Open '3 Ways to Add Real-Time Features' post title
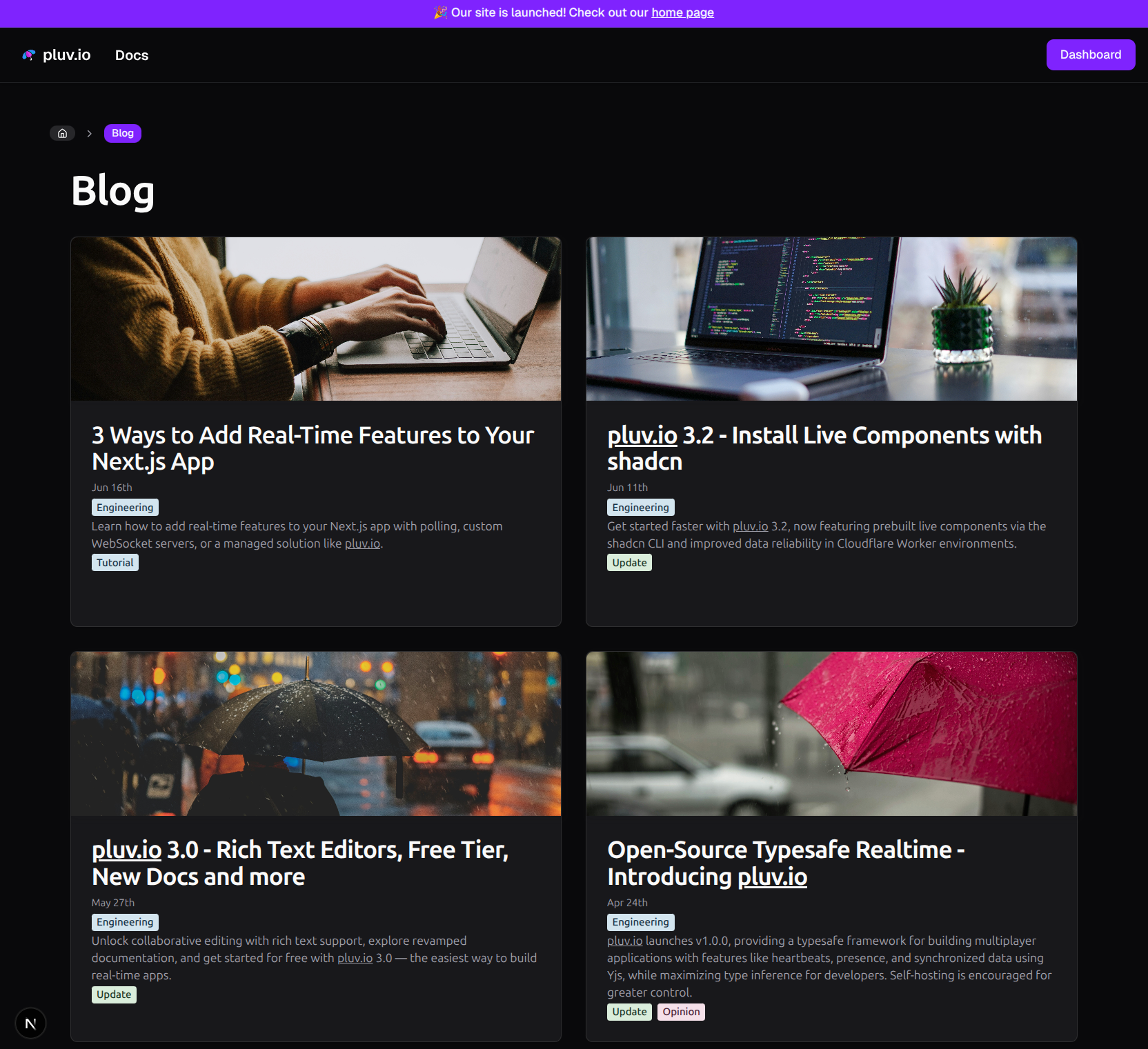Image resolution: width=1148 pixels, height=1049 pixels. tap(313, 448)
